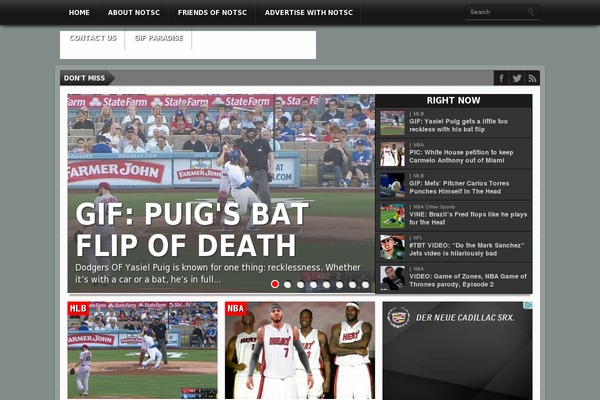This screenshot has width=600, height=400.
Task: Open VINE: Brazil's Fred flops story
Action: (x=468, y=219)
